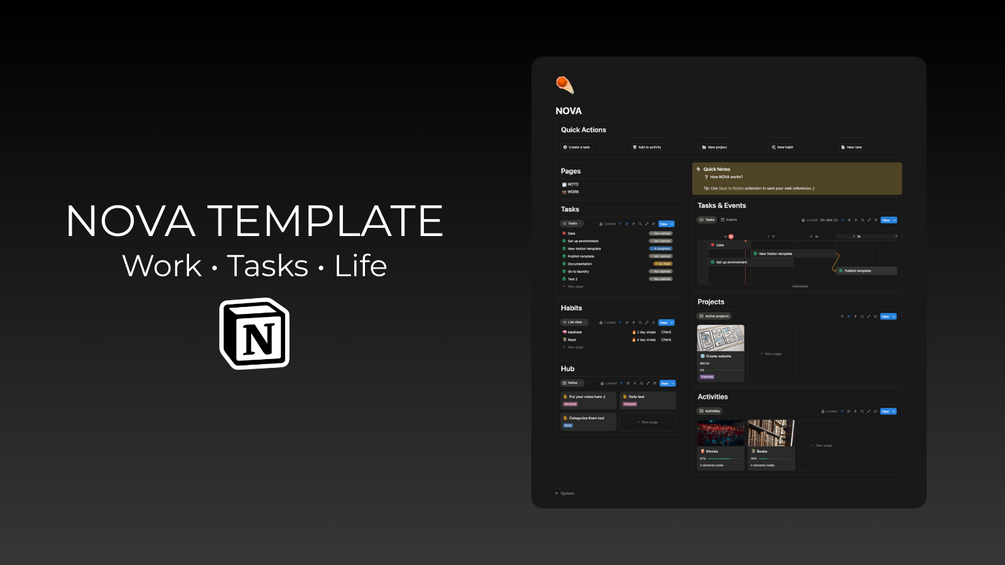Screen dimensions: 1005x565
Task: Click the New project quick action
Action: click(x=715, y=147)
